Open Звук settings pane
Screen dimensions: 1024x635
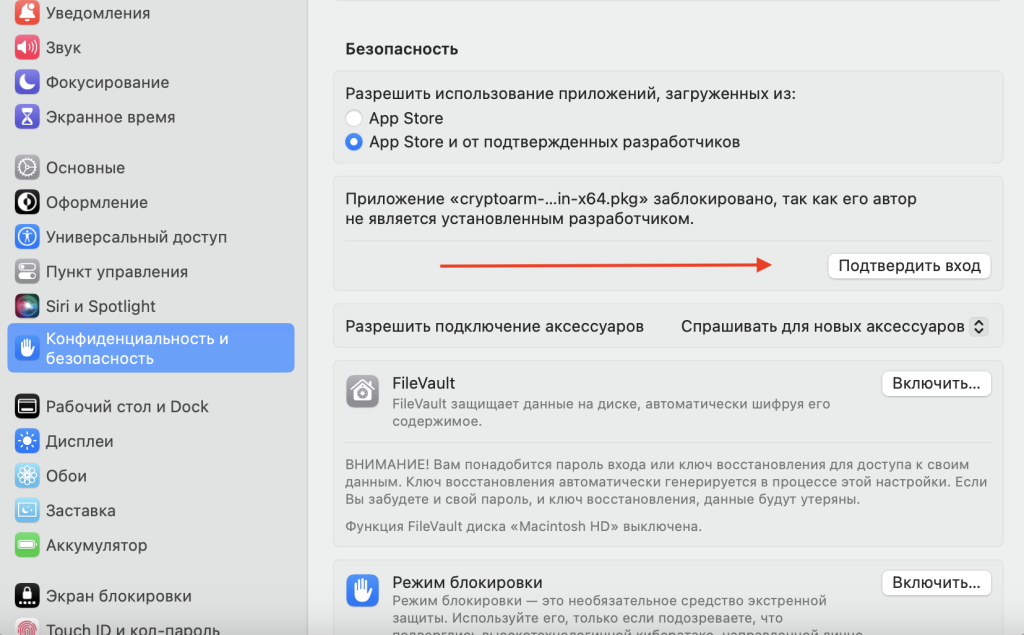(x=151, y=47)
